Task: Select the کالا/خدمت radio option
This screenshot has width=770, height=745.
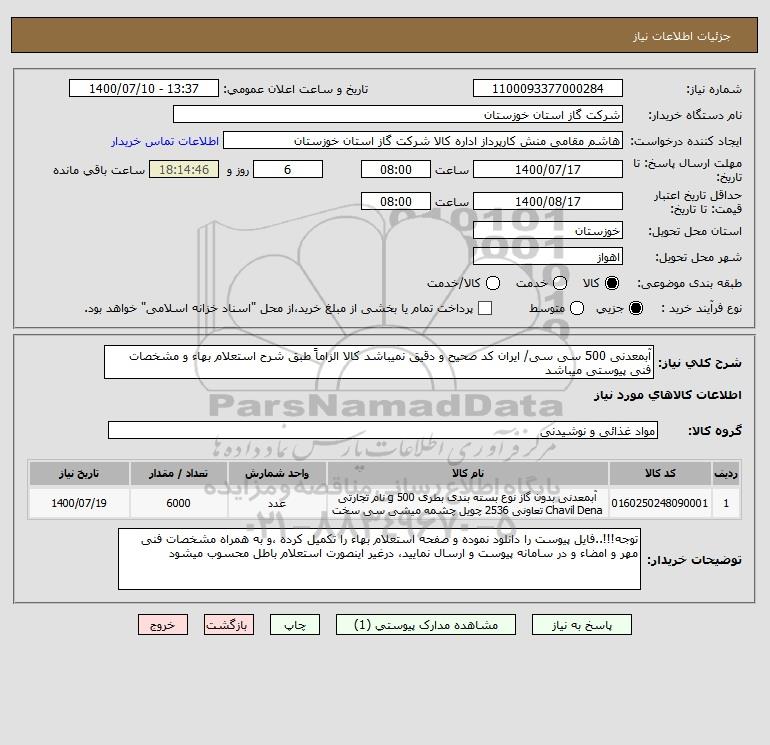Action: [493, 283]
